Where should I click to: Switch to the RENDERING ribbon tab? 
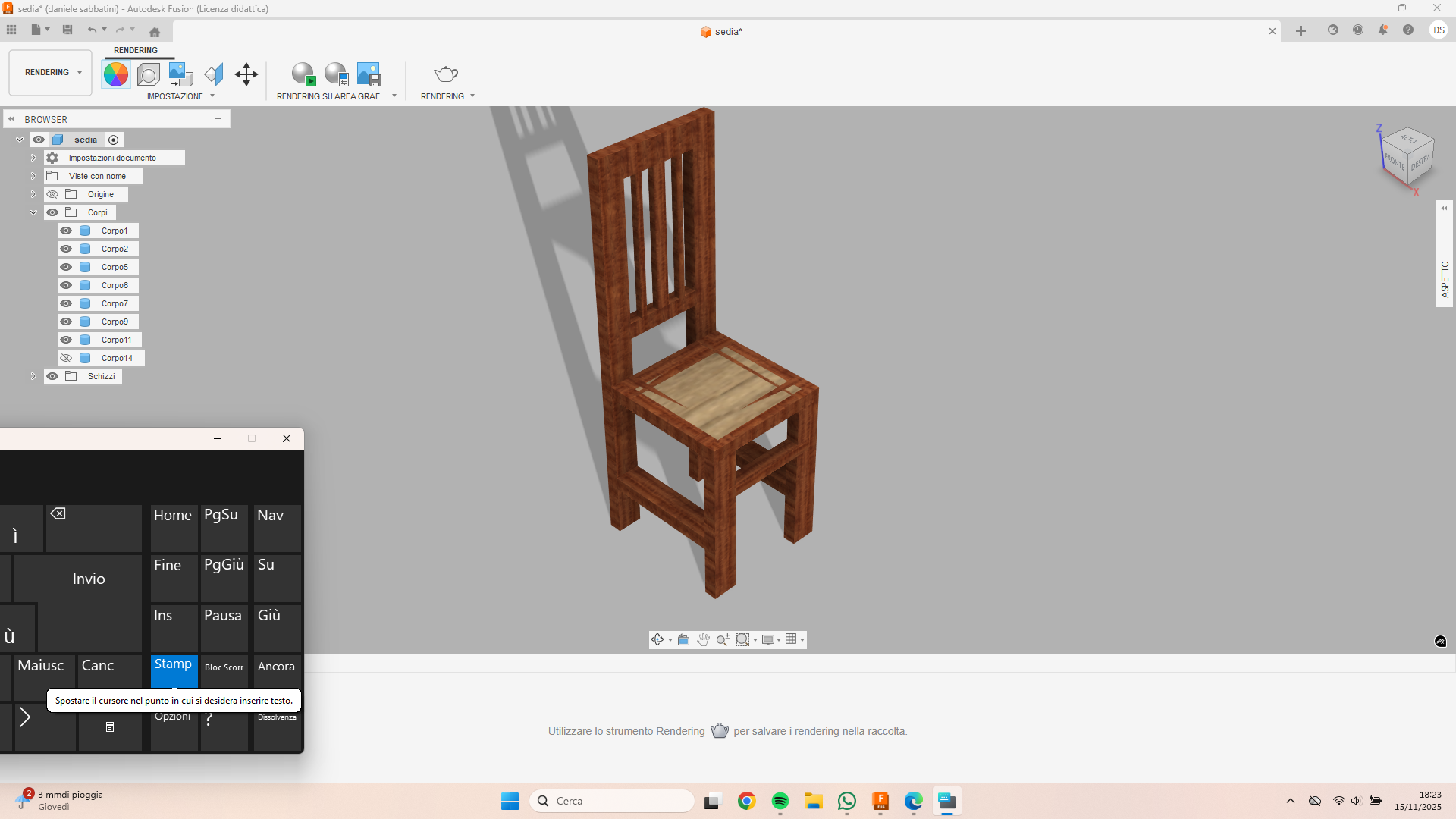click(135, 50)
